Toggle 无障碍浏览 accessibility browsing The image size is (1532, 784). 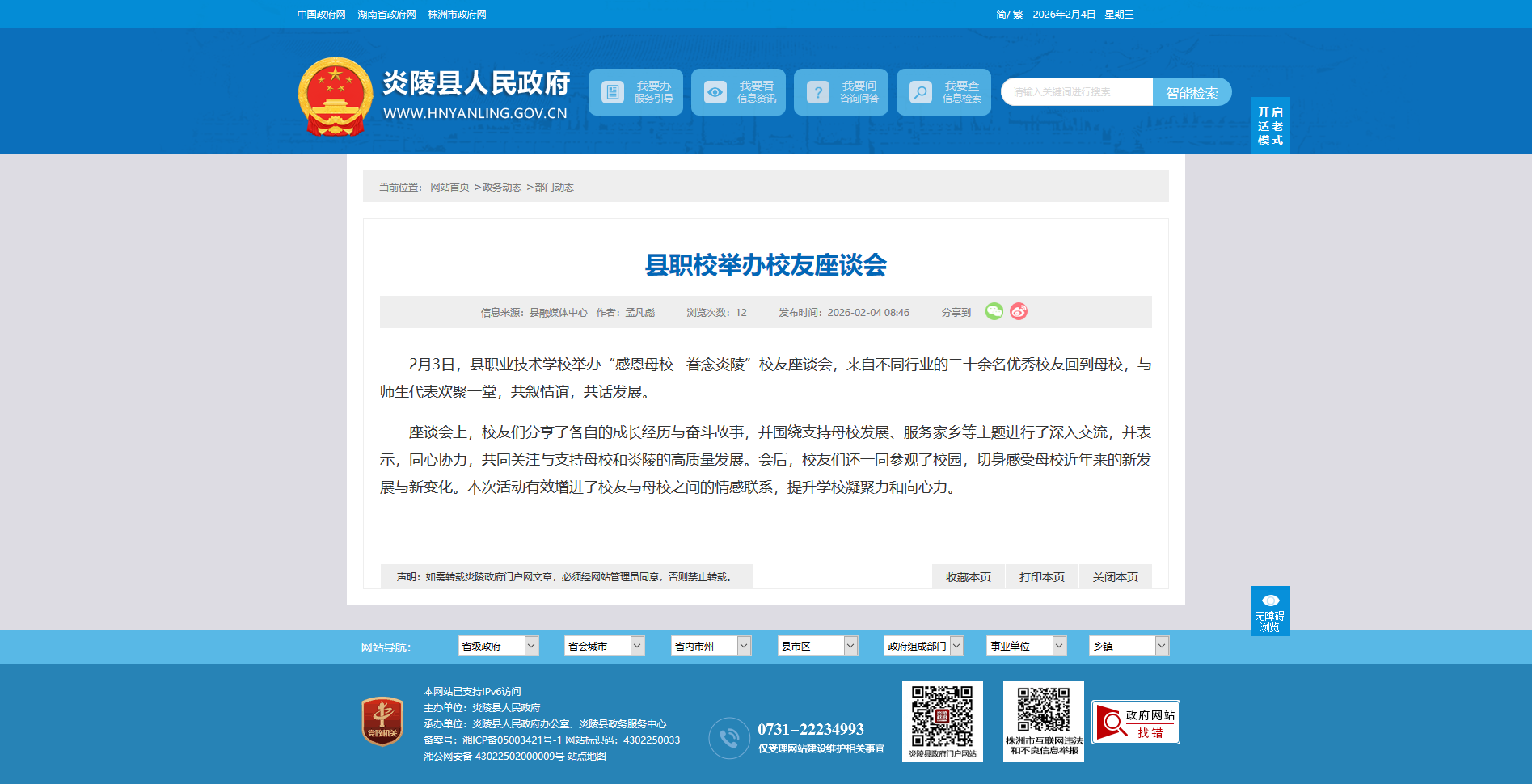(1270, 611)
